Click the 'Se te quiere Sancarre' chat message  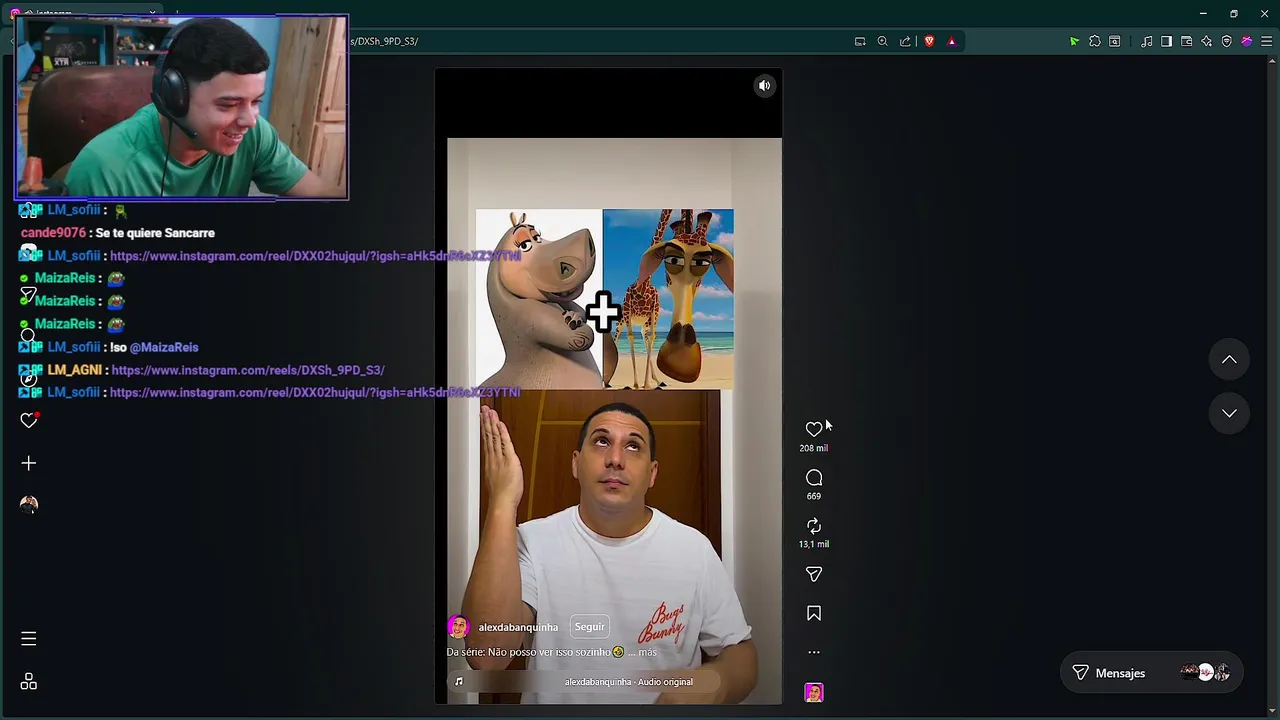point(155,233)
